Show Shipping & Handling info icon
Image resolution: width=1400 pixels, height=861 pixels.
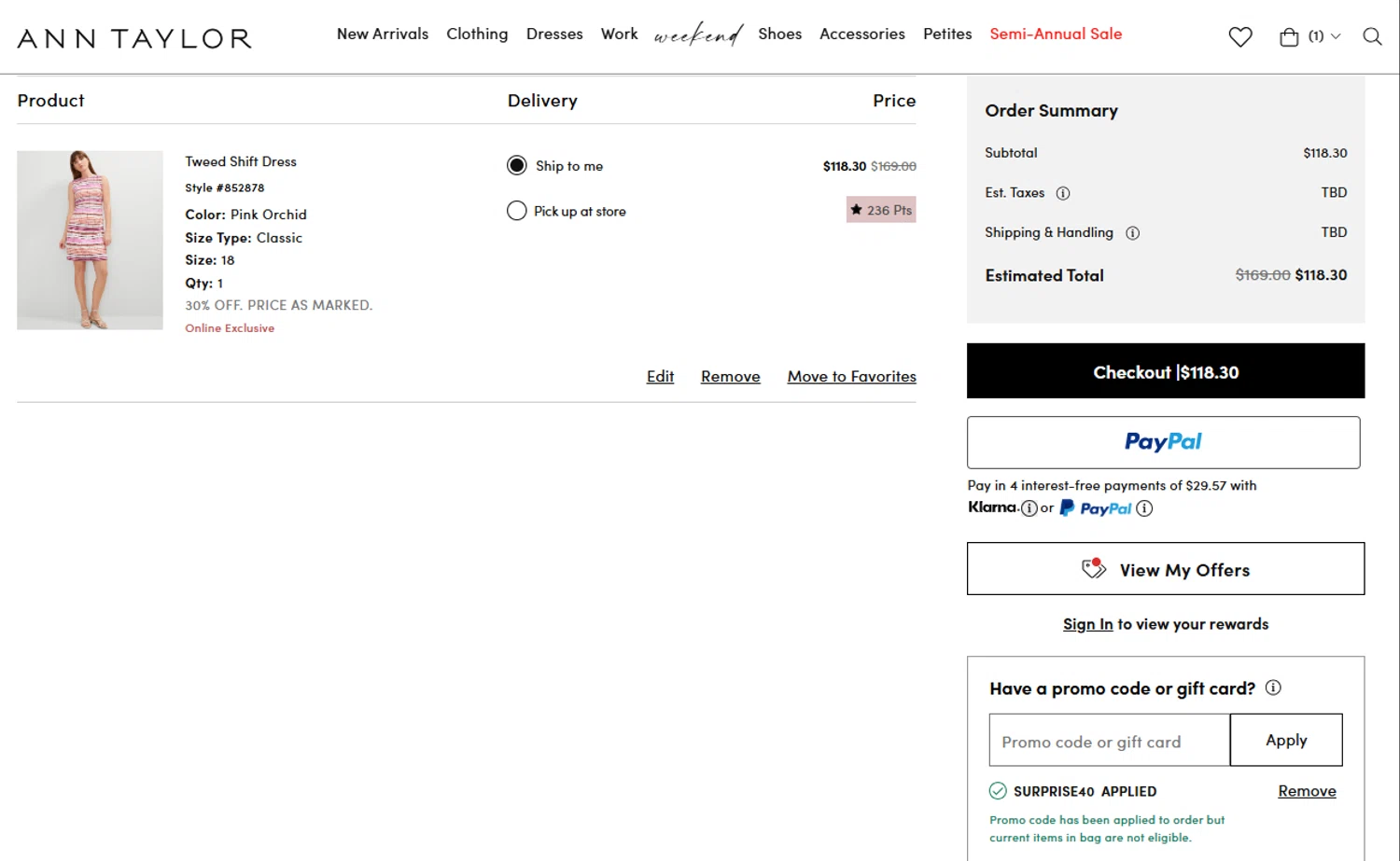pos(1132,233)
